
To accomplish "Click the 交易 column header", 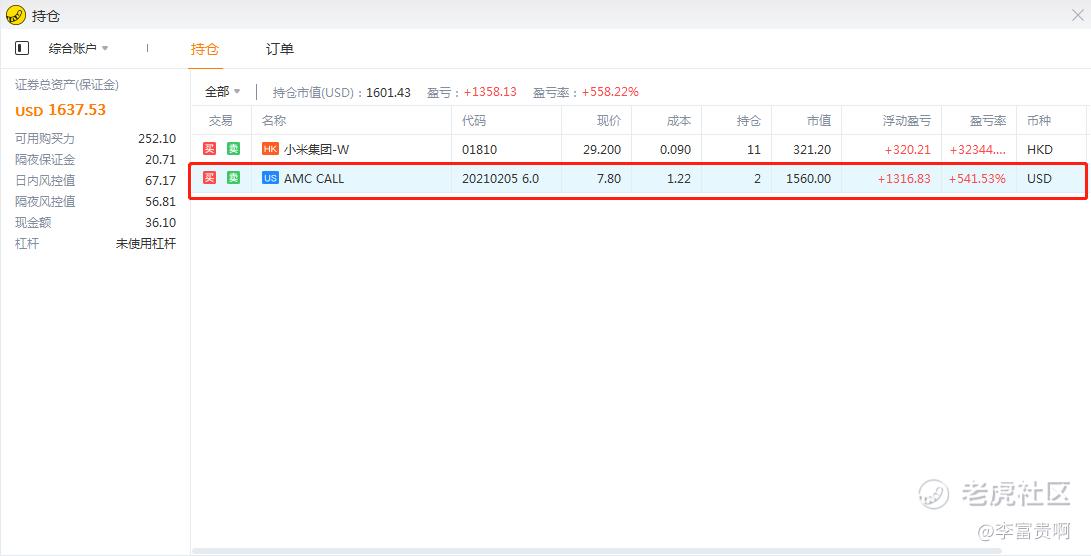I will [x=221, y=120].
